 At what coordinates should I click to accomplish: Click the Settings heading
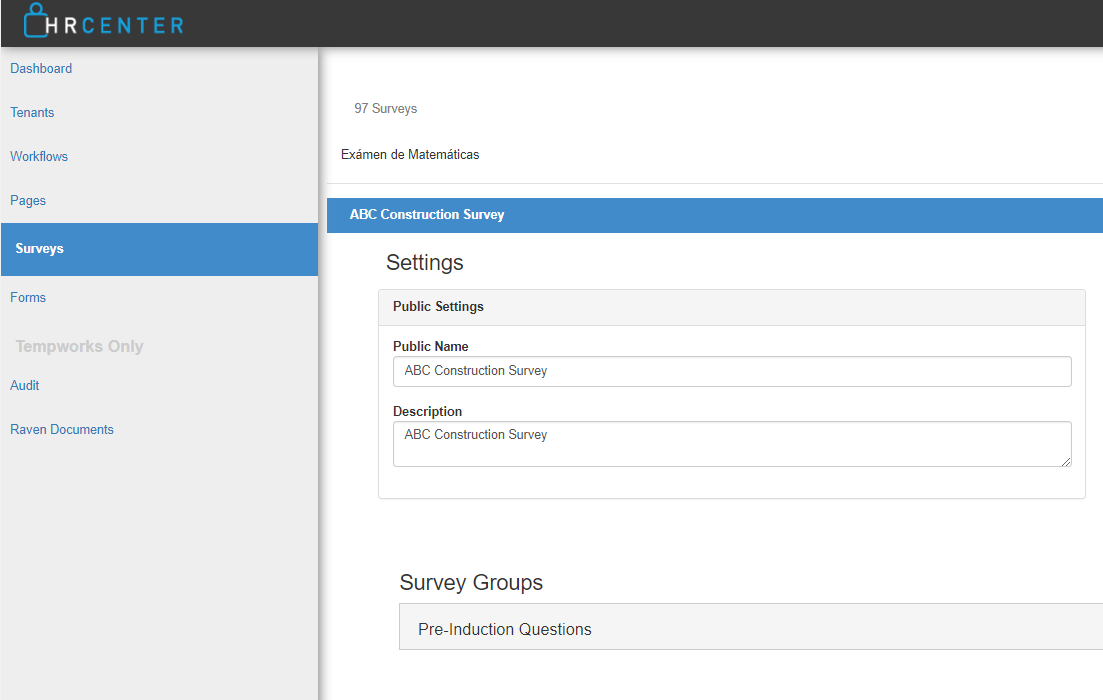[425, 263]
